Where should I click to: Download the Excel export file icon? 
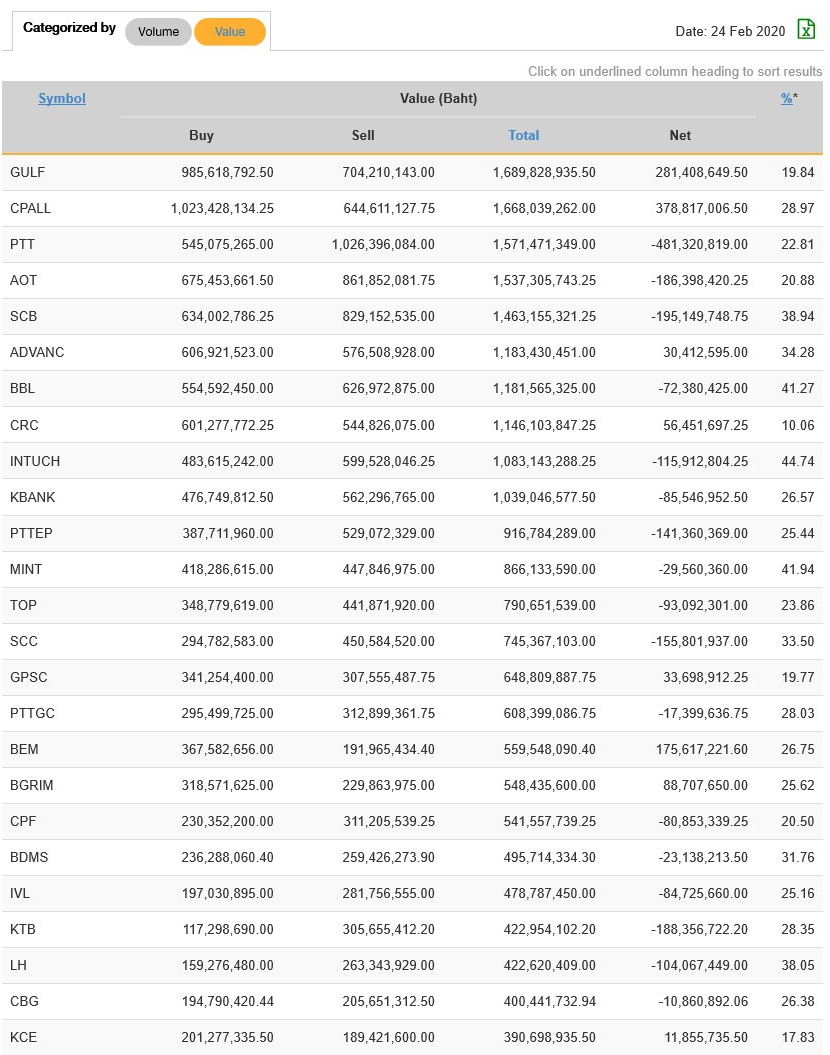pos(806,29)
